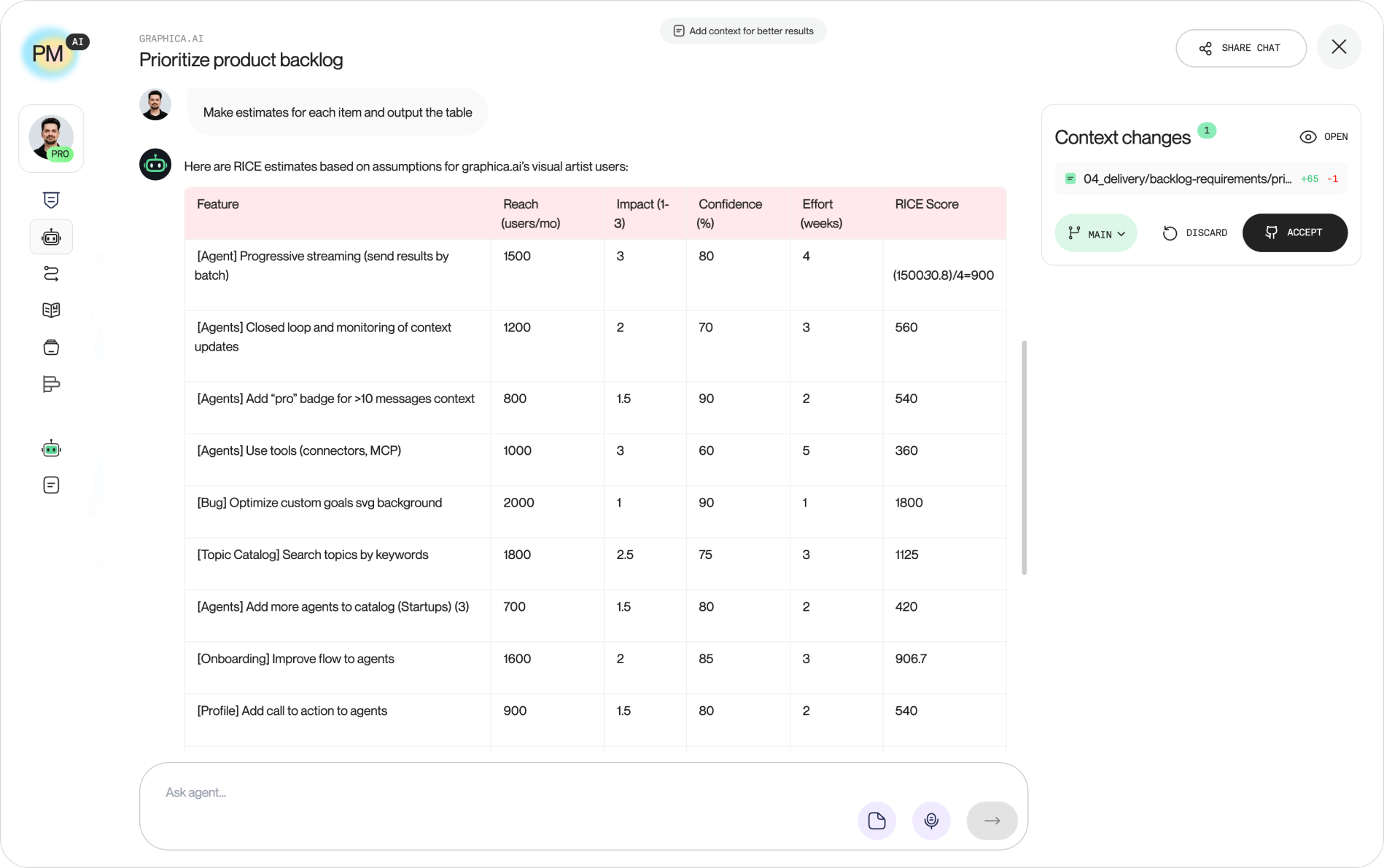
Task: Click the Share Chat button
Action: click(1241, 48)
